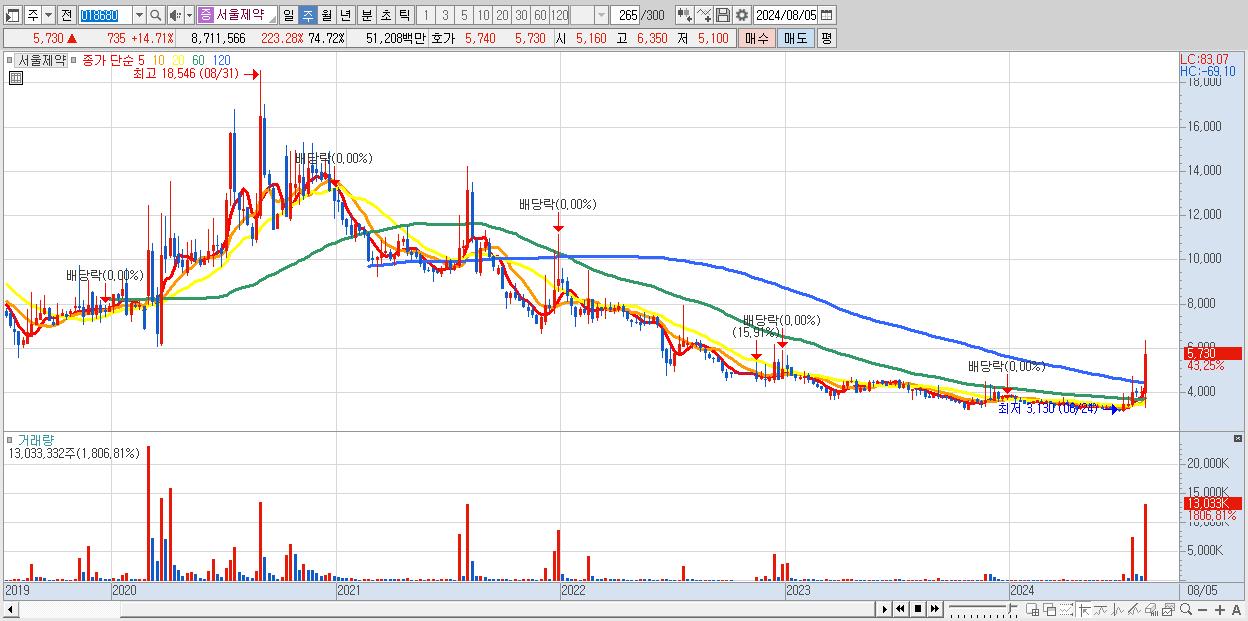Select the 분 minute period toggle
The image size is (1248, 621).
[x=366, y=15]
